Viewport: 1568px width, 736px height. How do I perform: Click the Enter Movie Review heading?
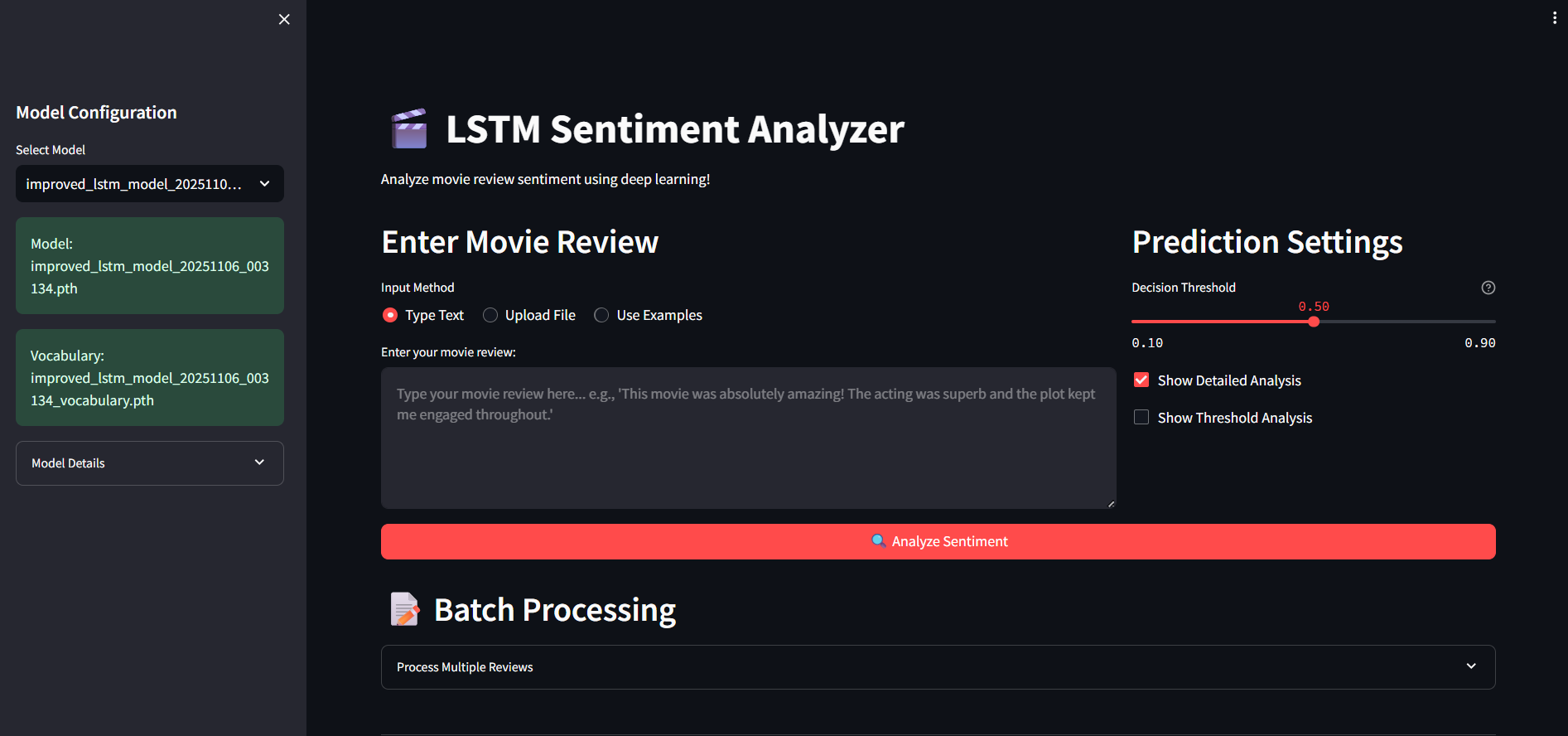pyautogui.click(x=519, y=242)
